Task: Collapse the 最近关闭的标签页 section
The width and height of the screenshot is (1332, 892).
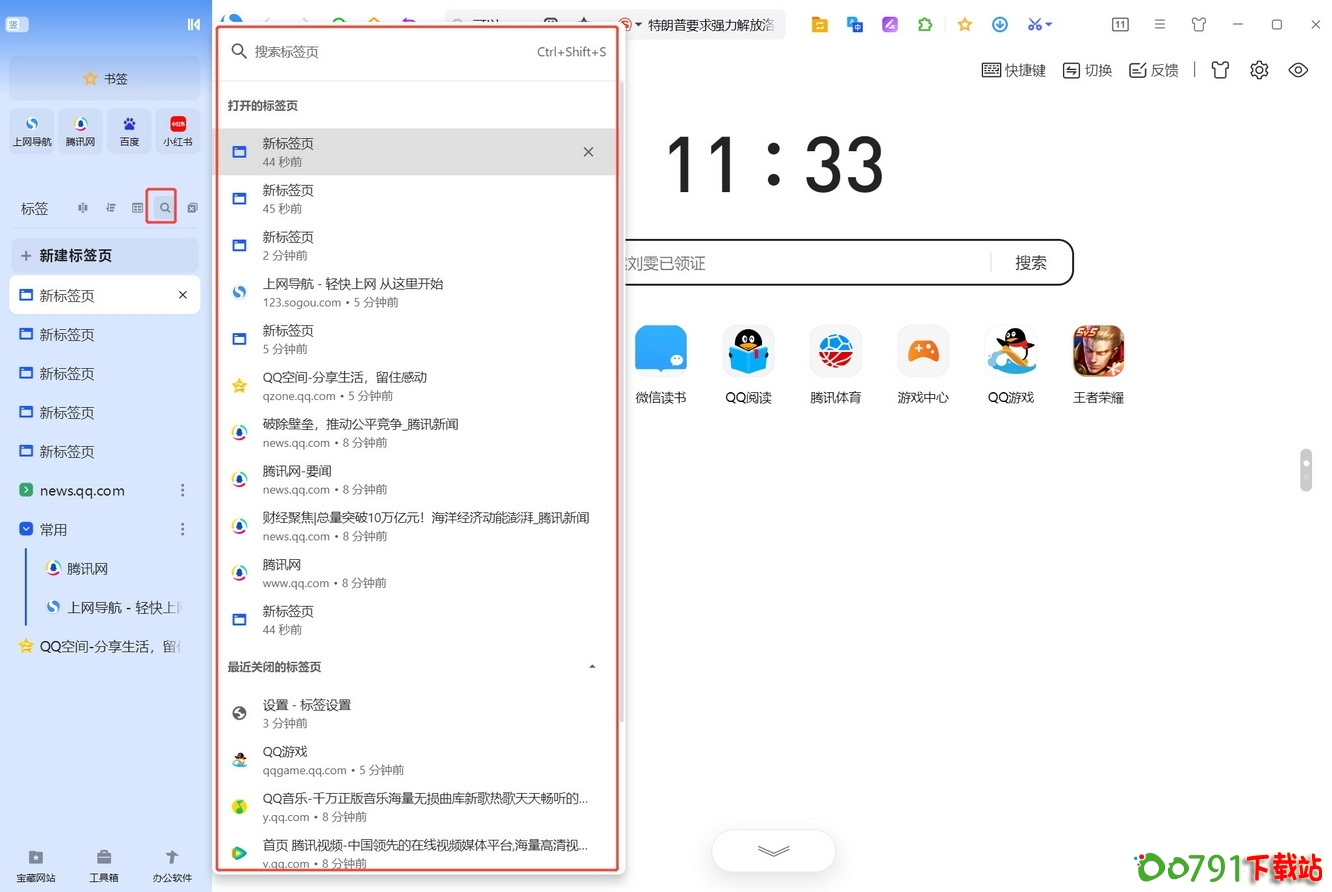Action: tap(592, 666)
